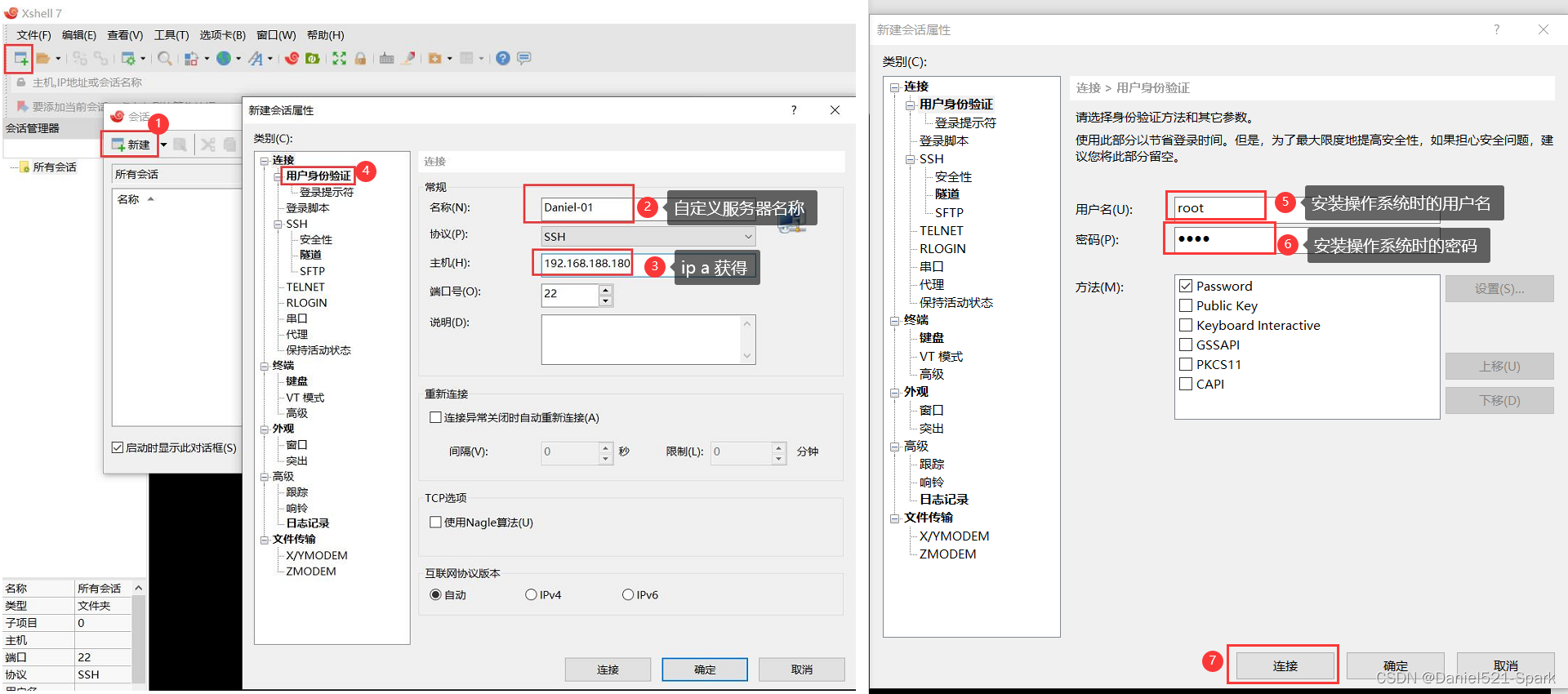
Task: Toggle the Password method checkbox
Action: [x=1186, y=286]
